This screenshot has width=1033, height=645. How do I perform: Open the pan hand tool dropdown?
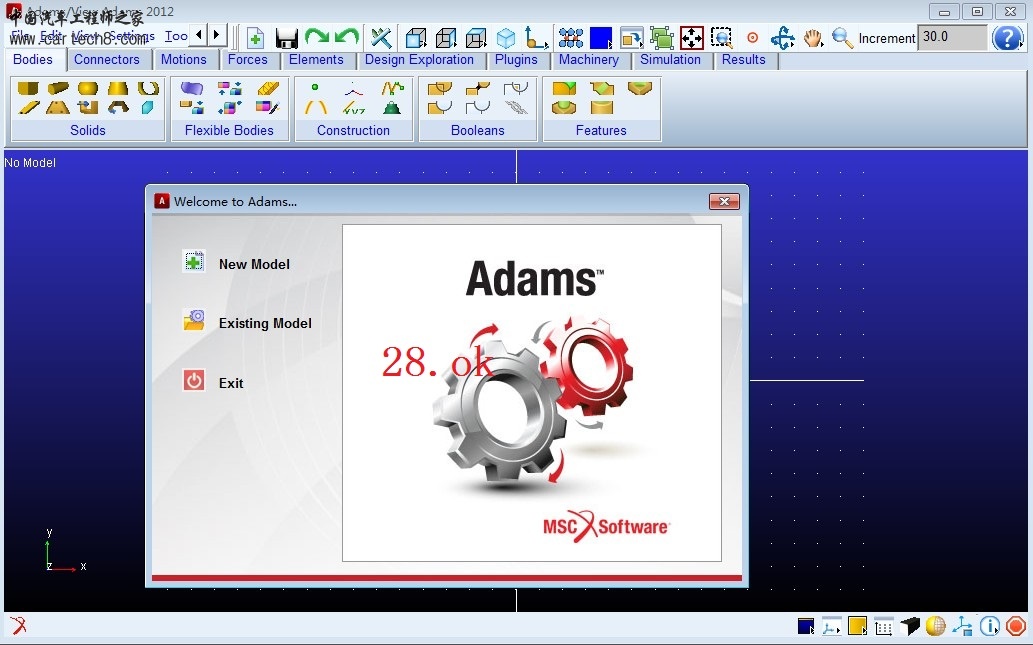tap(813, 38)
